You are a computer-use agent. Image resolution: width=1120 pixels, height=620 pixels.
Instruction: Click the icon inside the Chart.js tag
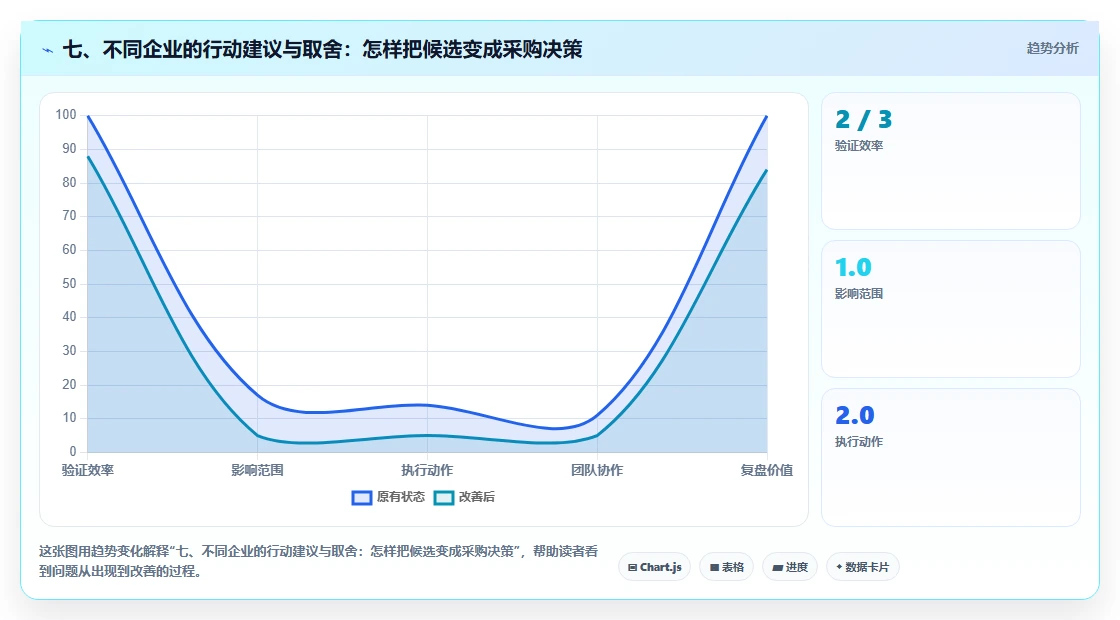point(632,568)
